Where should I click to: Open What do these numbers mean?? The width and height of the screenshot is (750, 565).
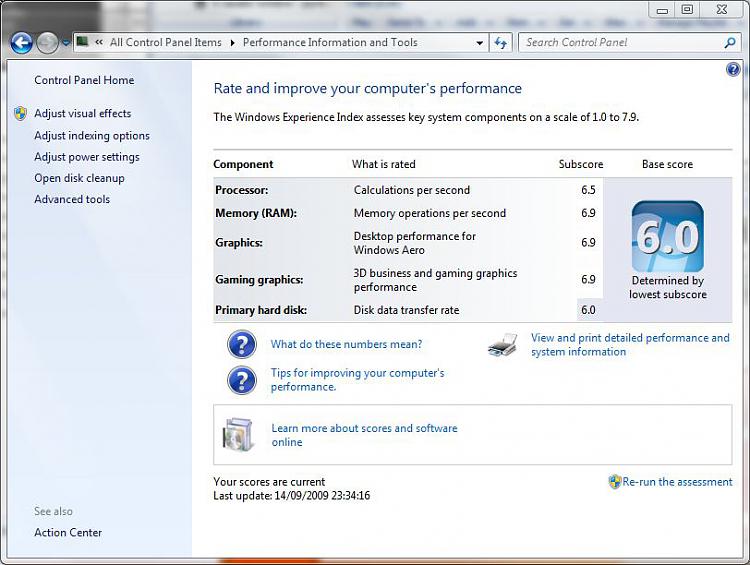(346, 344)
